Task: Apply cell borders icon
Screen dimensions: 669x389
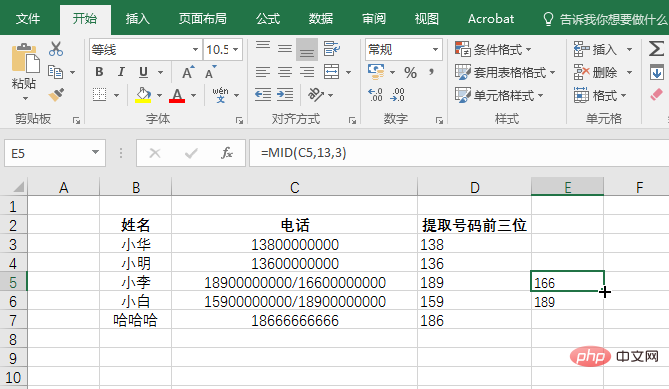Action: pyautogui.click(x=100, y=95)
